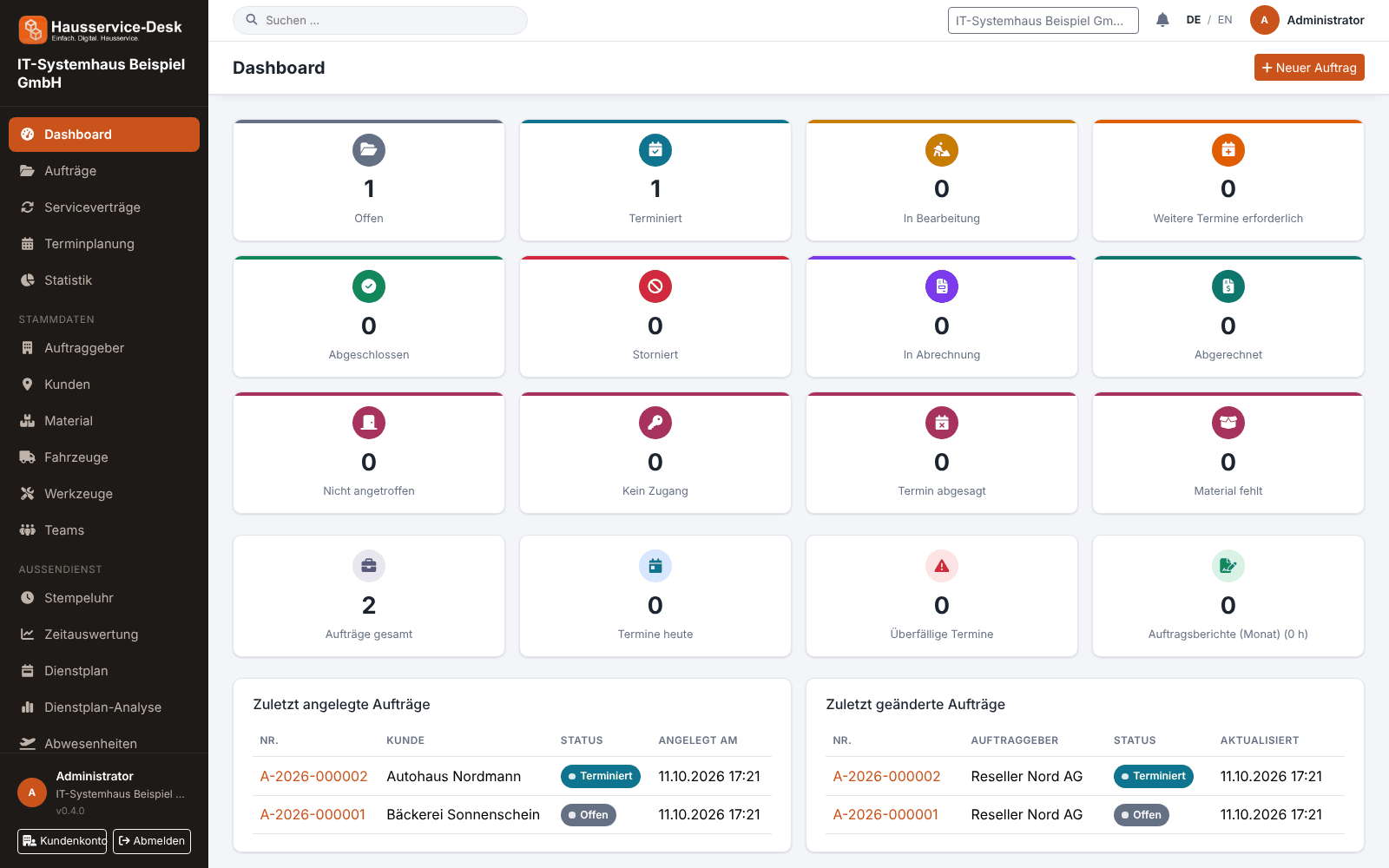Screen dimensions: 1389x868
Task: Click Terminiert status badge for Autohaus Nordmann
Action: pyautogui.click(x=600, y=776)
